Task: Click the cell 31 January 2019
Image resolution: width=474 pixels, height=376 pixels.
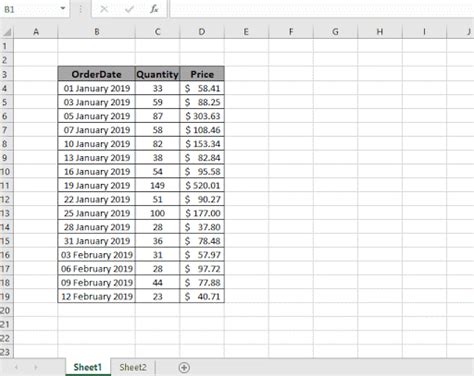Action: point(97,241)
